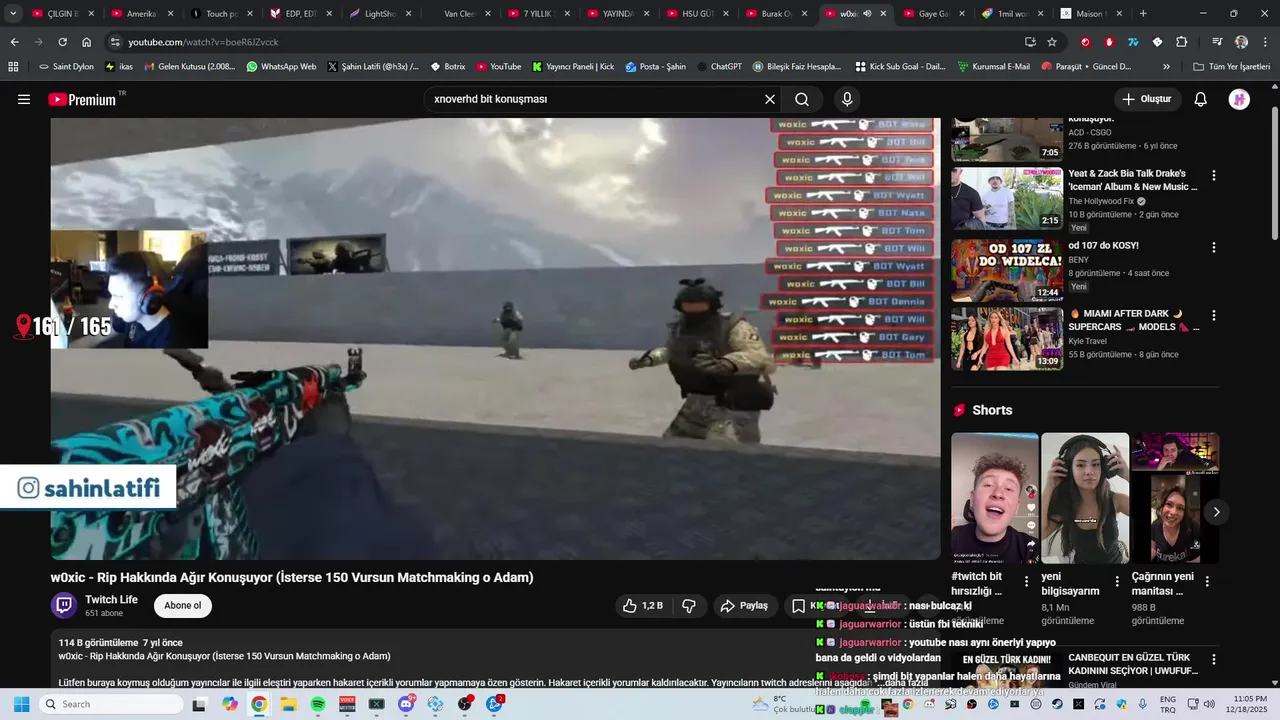The height and width of the screenshot is (720, 1280).
Task: Open the YouTube guide hamburger menu
Action: pos(24,99)
